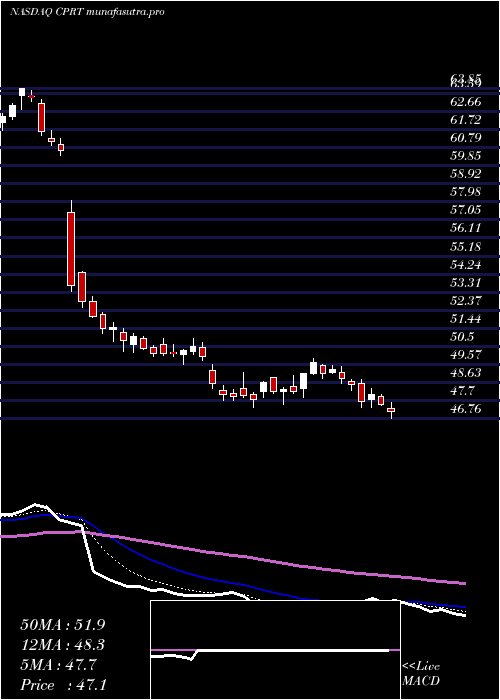Click the 5MA : 47.7 readout
The height and width of the screenshot is (700, 500).
pos(58,665)
